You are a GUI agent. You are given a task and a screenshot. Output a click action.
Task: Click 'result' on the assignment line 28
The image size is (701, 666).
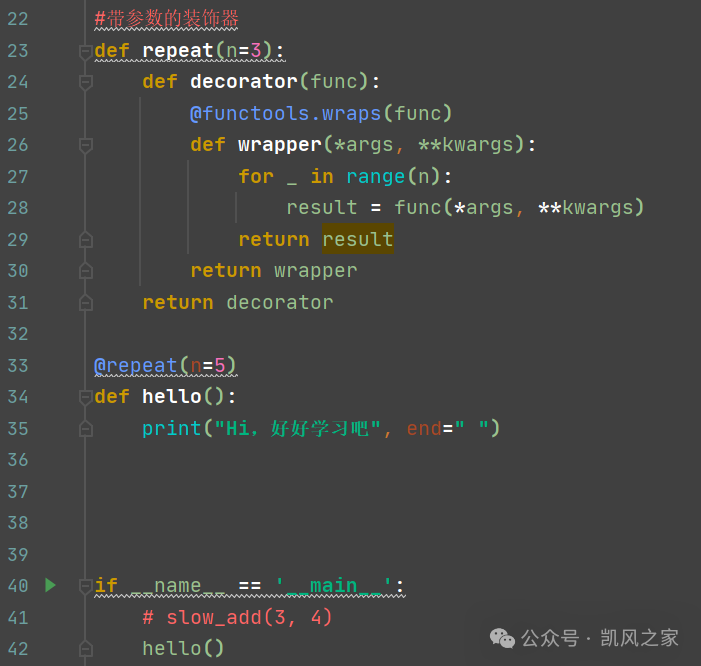click(x=322, y=208)
